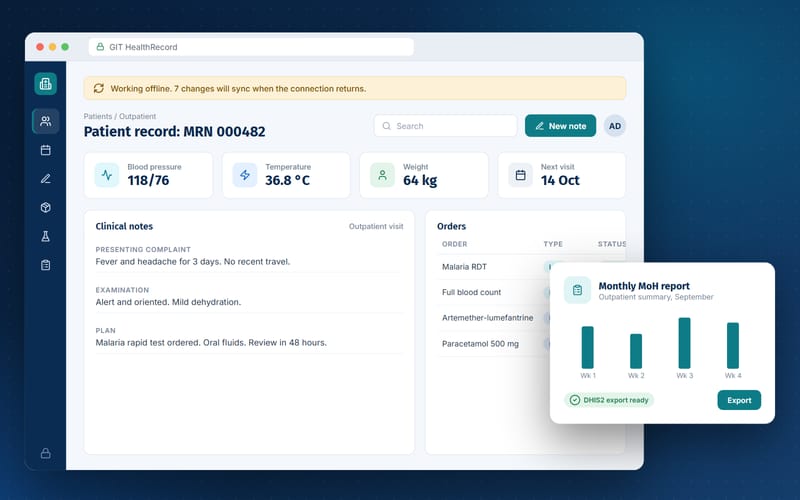The width and height of the screenshot is (800, 500).
Task: Click the Monthly MoH report clipboard icon
Action: coord(577,290)
